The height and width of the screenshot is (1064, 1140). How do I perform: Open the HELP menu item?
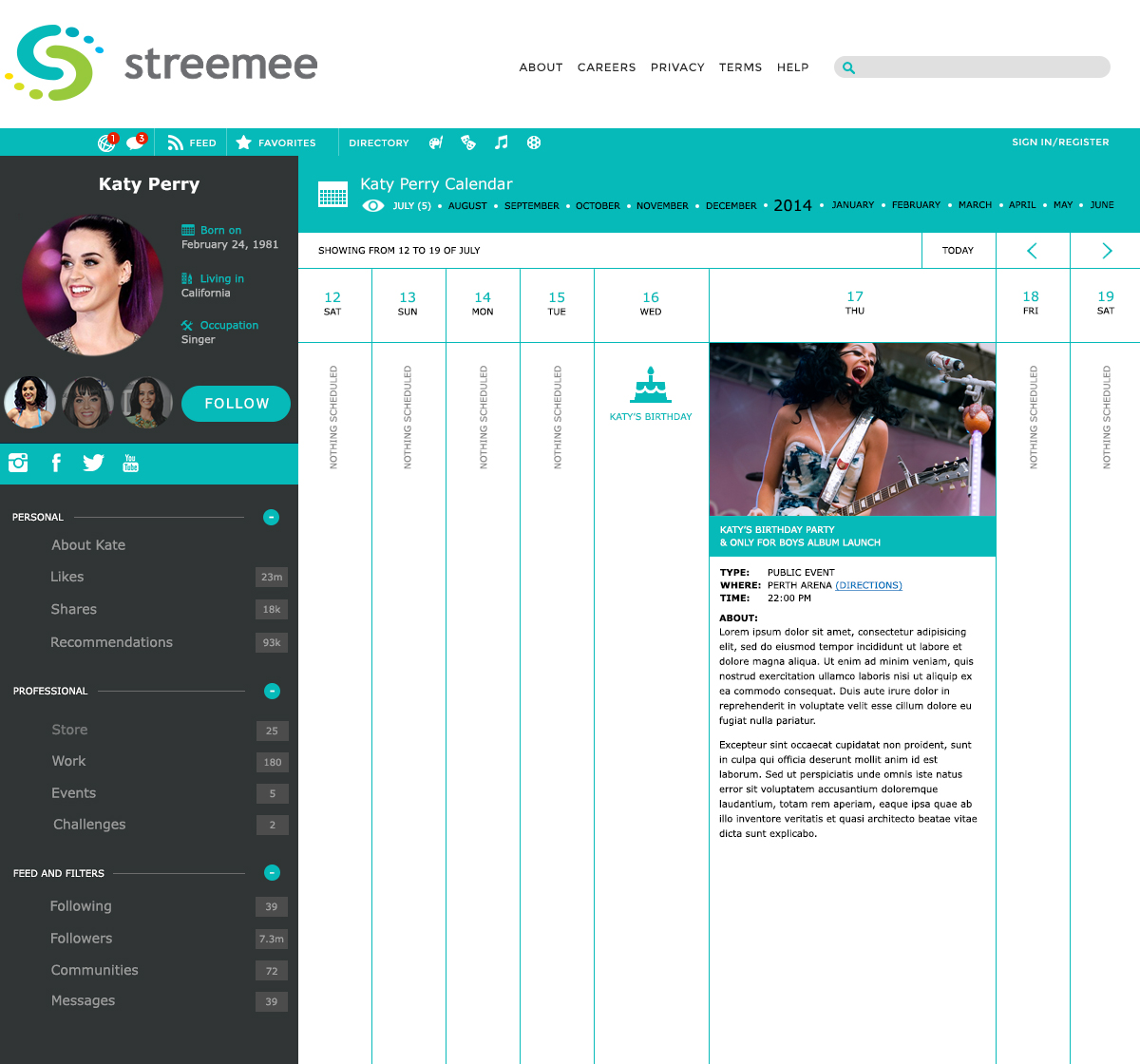792,67
